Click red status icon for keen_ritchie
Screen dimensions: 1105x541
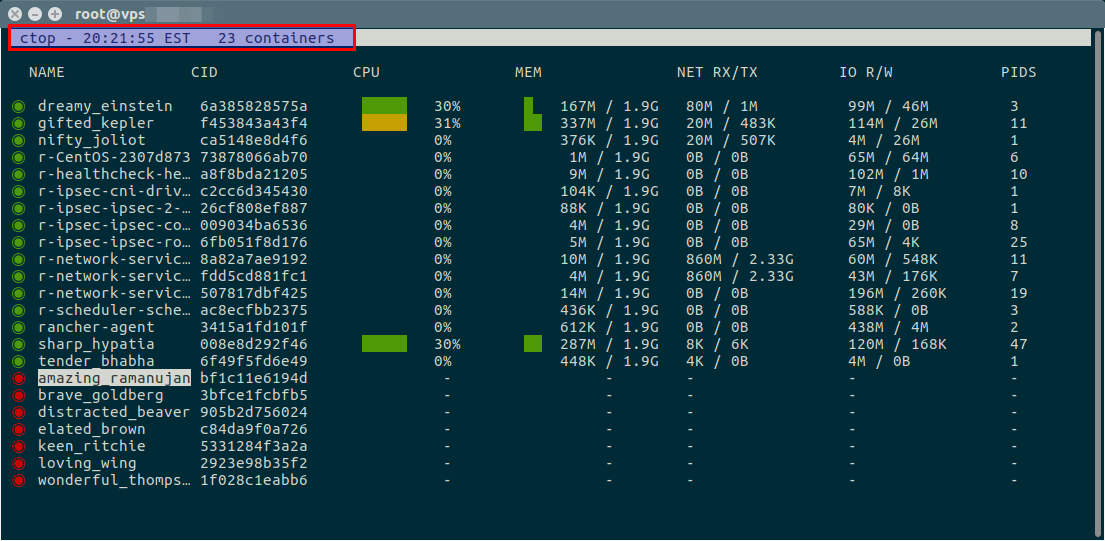(18, 446)
